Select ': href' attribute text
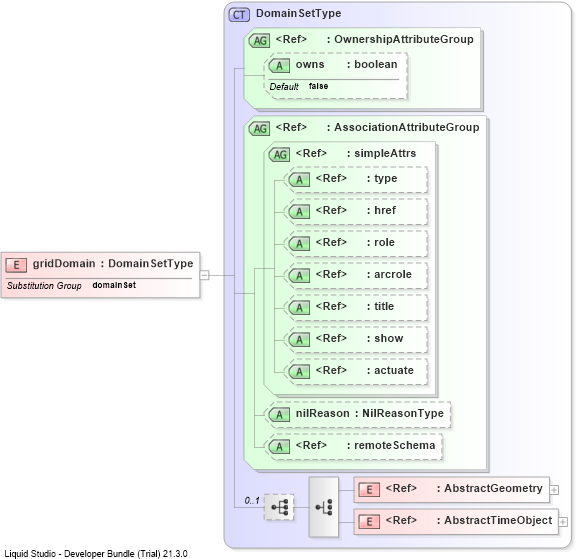 tap(381, 210)
